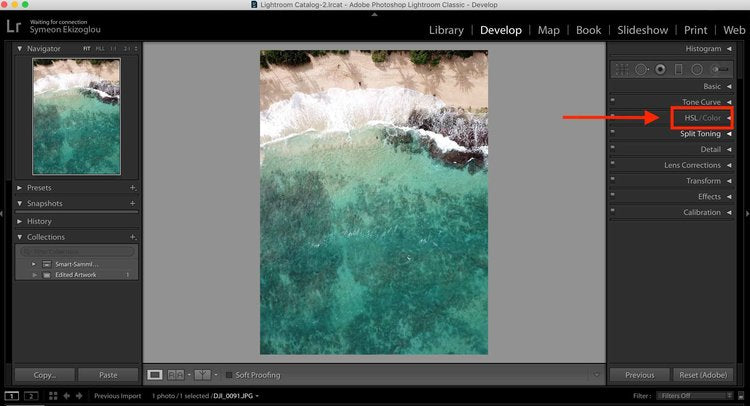Screen dimensions: 750x406
Task: Turn off filters with filter switch
Action: [741, 396]
